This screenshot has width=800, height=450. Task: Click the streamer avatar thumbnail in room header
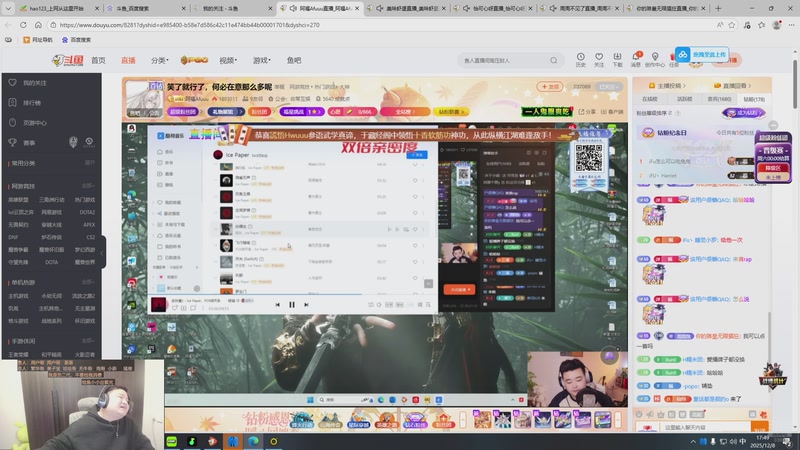pyautogui.click(x=144, y=97)
